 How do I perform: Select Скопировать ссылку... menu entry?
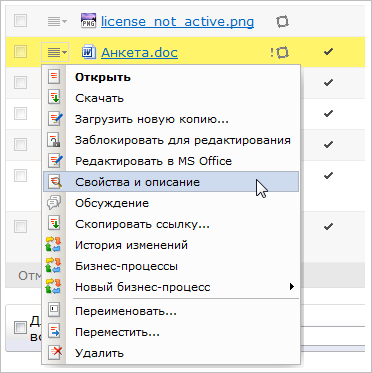(142, 224)
